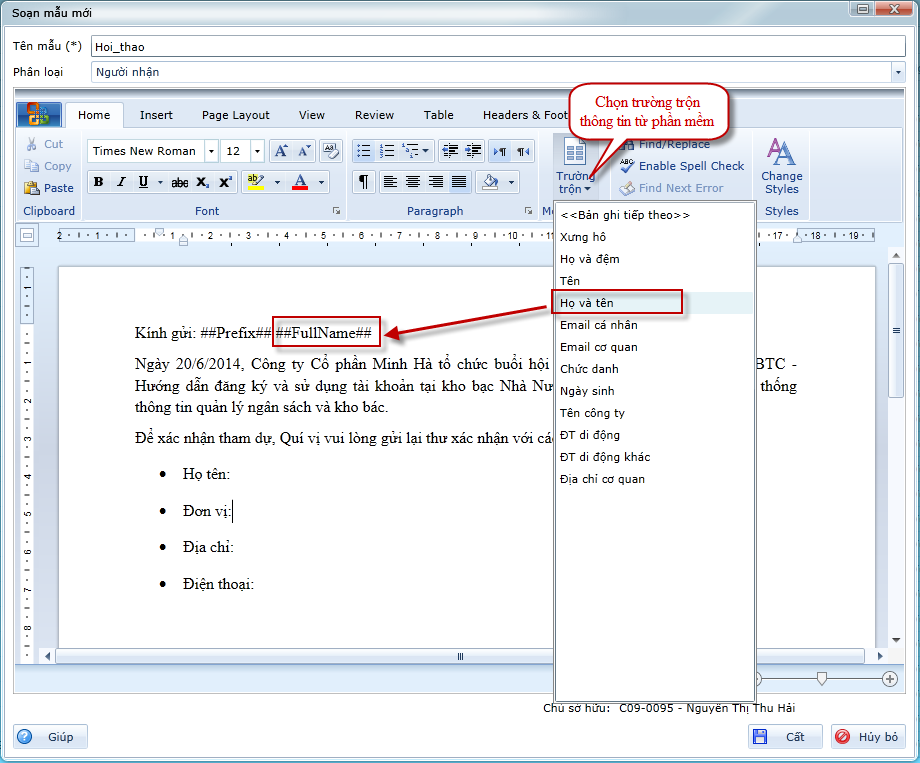Select 'Email cá nhân' from merge field list
The width and height of the screenshot is (920, 763).
[x=598, y=325]
